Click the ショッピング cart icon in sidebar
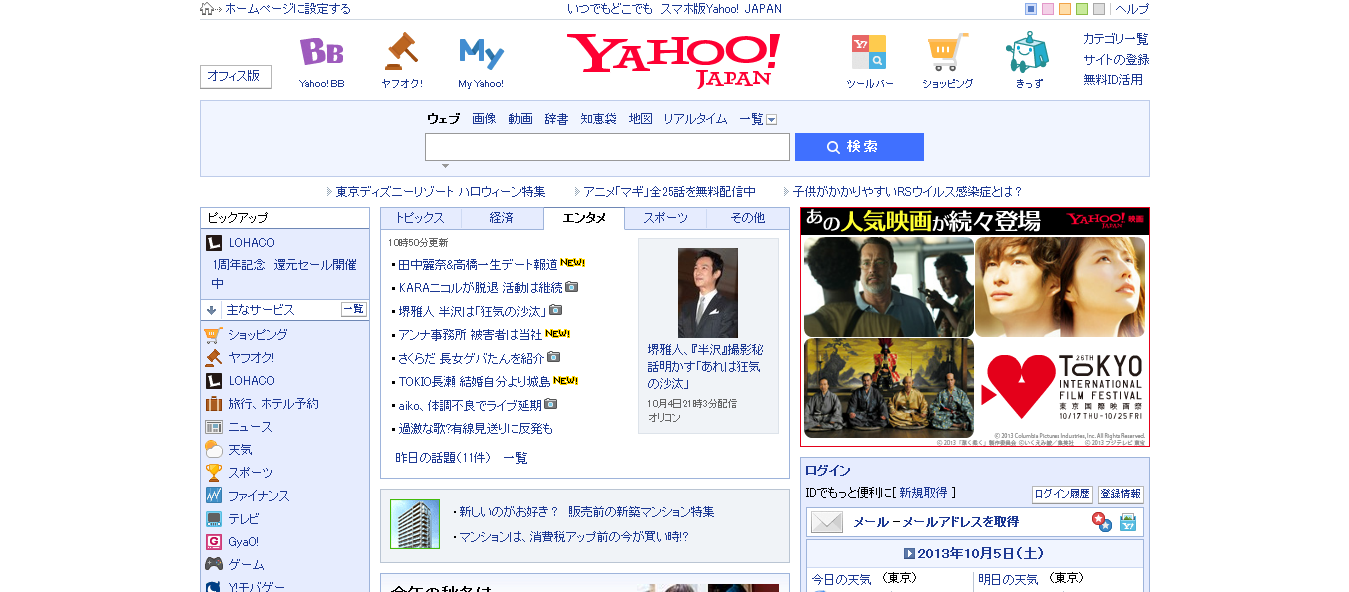The height and width of the screenshot is (592, 1349). tap(213, 335)
